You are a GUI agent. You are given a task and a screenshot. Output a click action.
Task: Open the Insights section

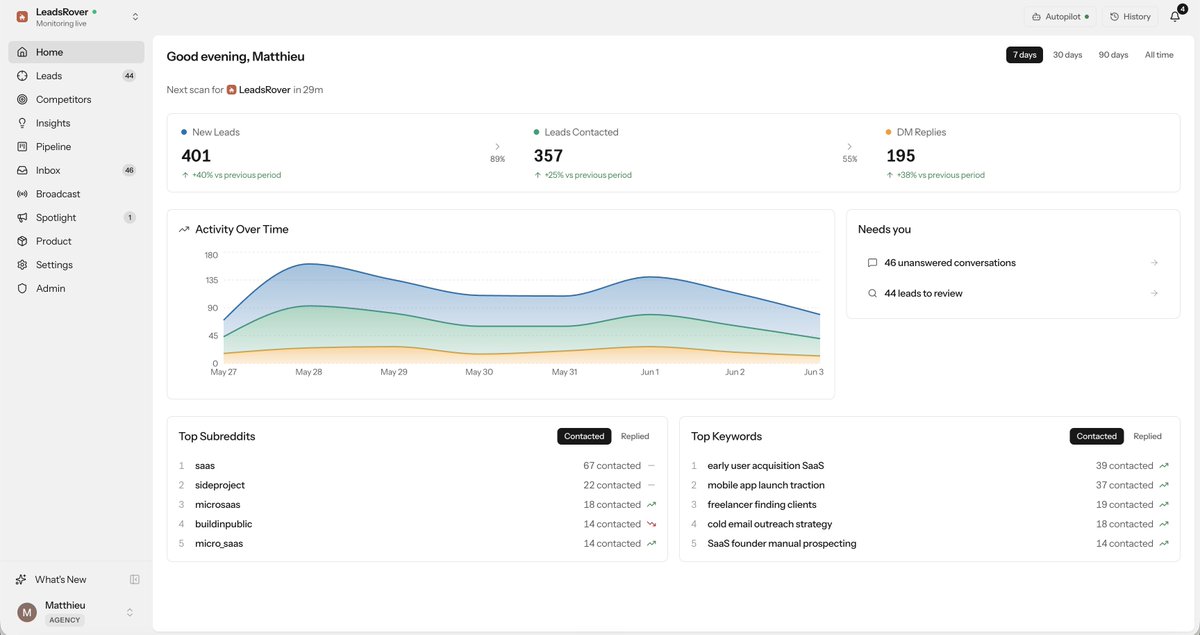[x=76, y=123]
